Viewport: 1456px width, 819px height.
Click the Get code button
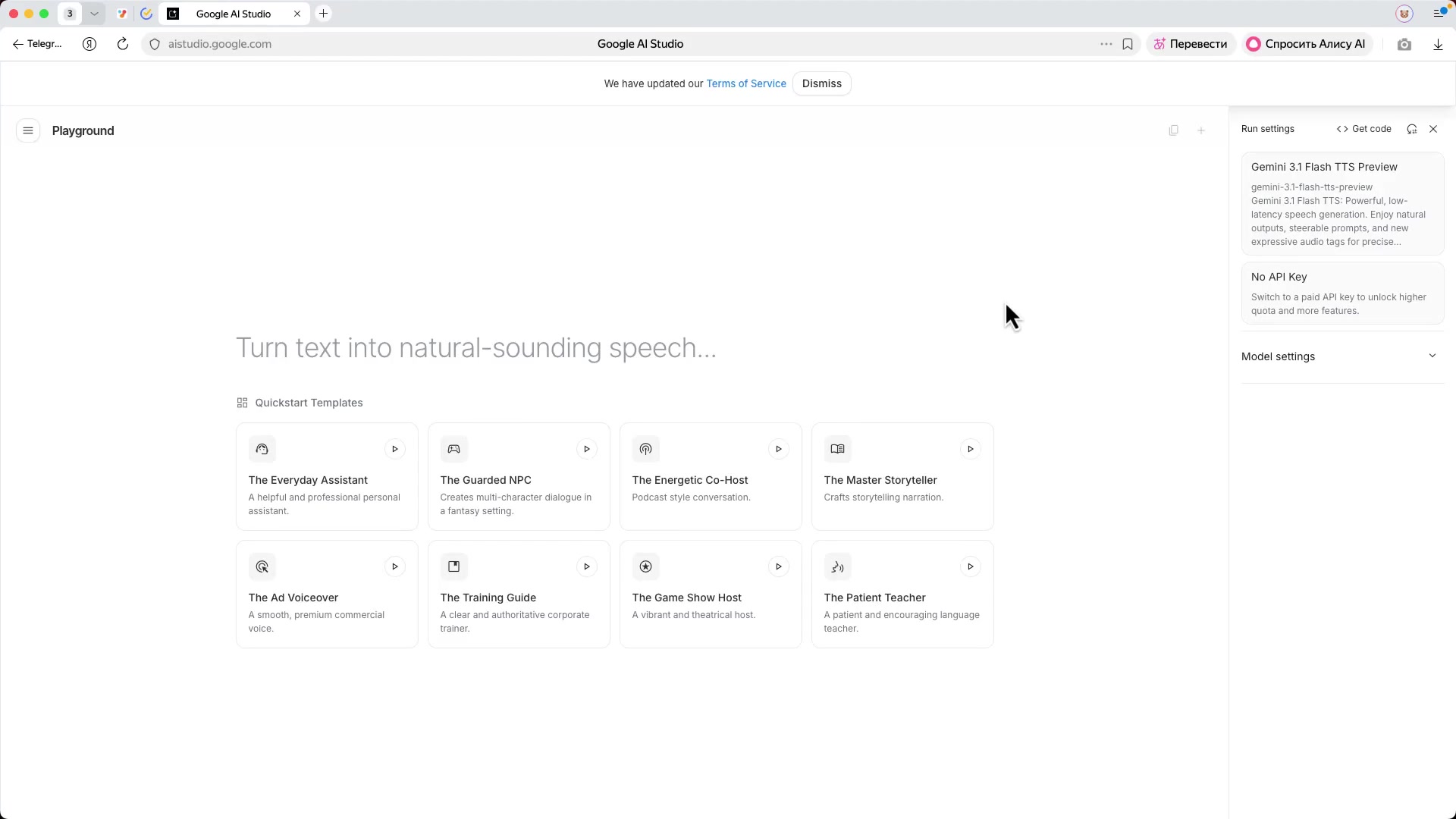(x=1363, y=129)
